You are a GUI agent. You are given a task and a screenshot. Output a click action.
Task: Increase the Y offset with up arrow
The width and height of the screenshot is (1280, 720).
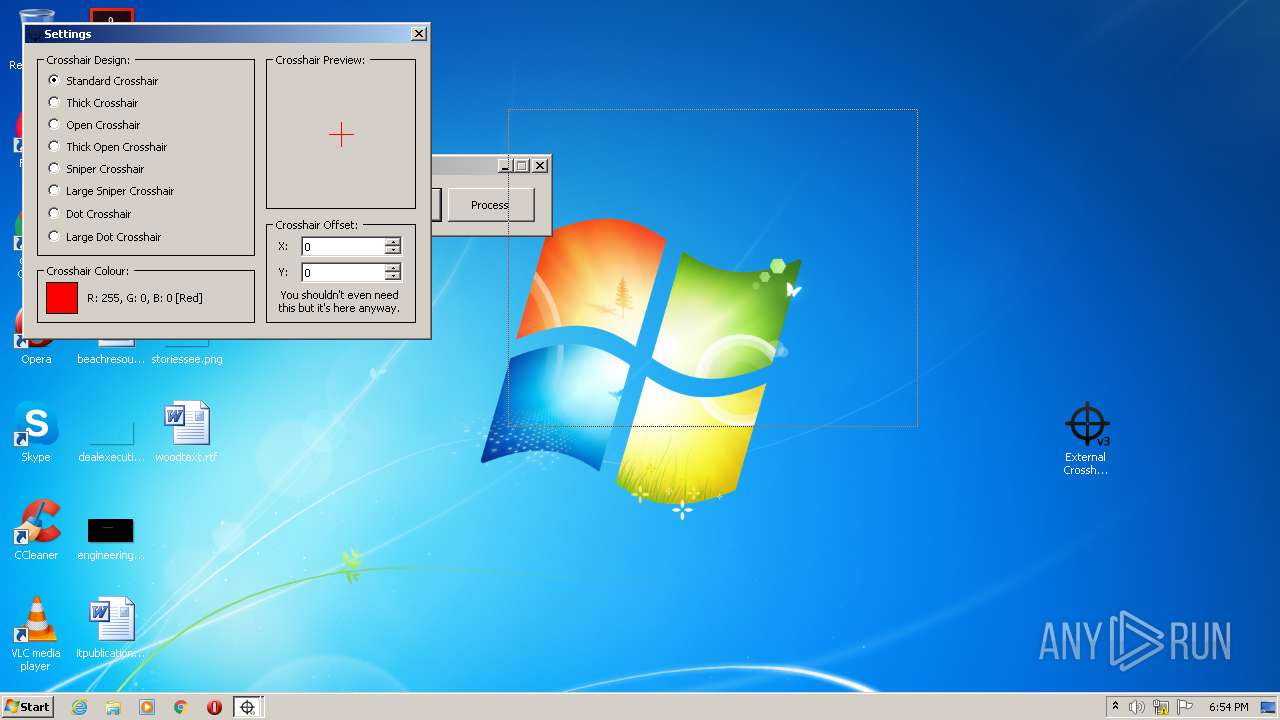[392, 268]
